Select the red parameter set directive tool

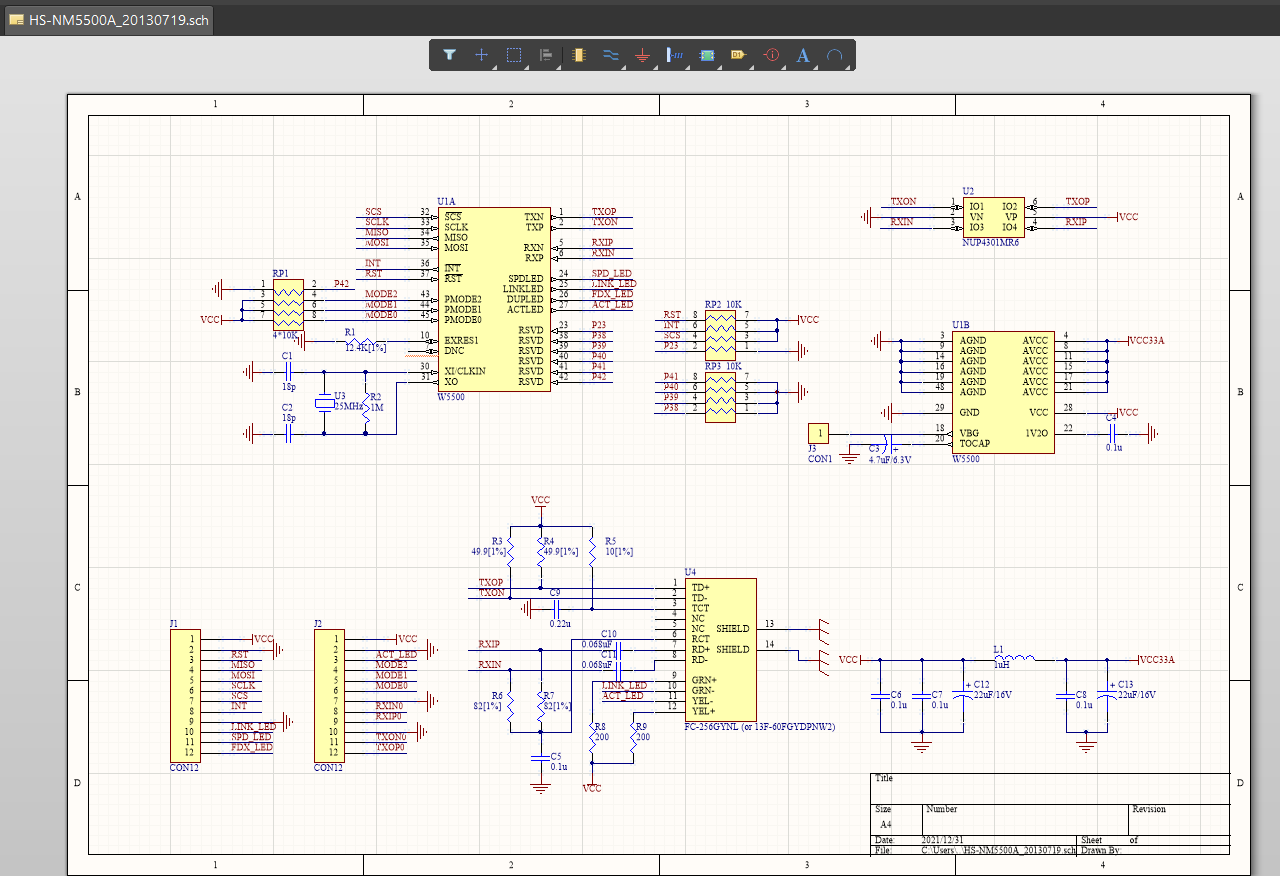point(771,55)
